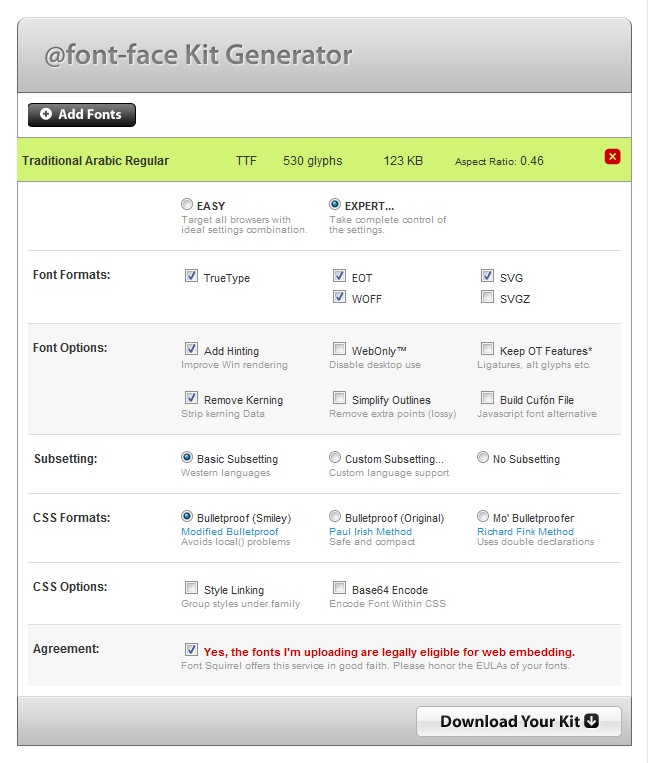Download your font kit

519,721
